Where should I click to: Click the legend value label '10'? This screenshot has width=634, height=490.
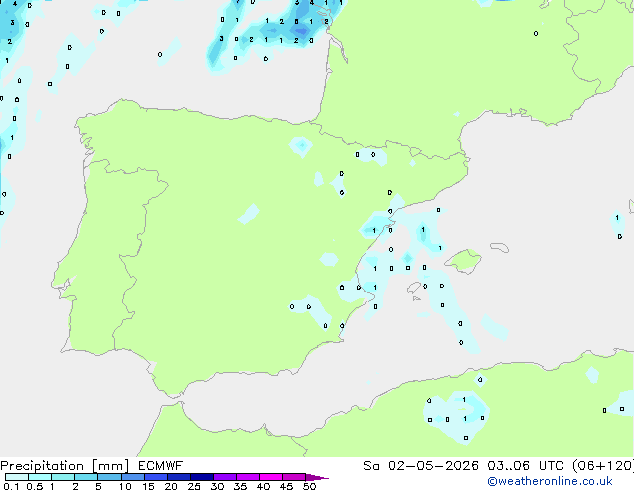click(125, 486)
